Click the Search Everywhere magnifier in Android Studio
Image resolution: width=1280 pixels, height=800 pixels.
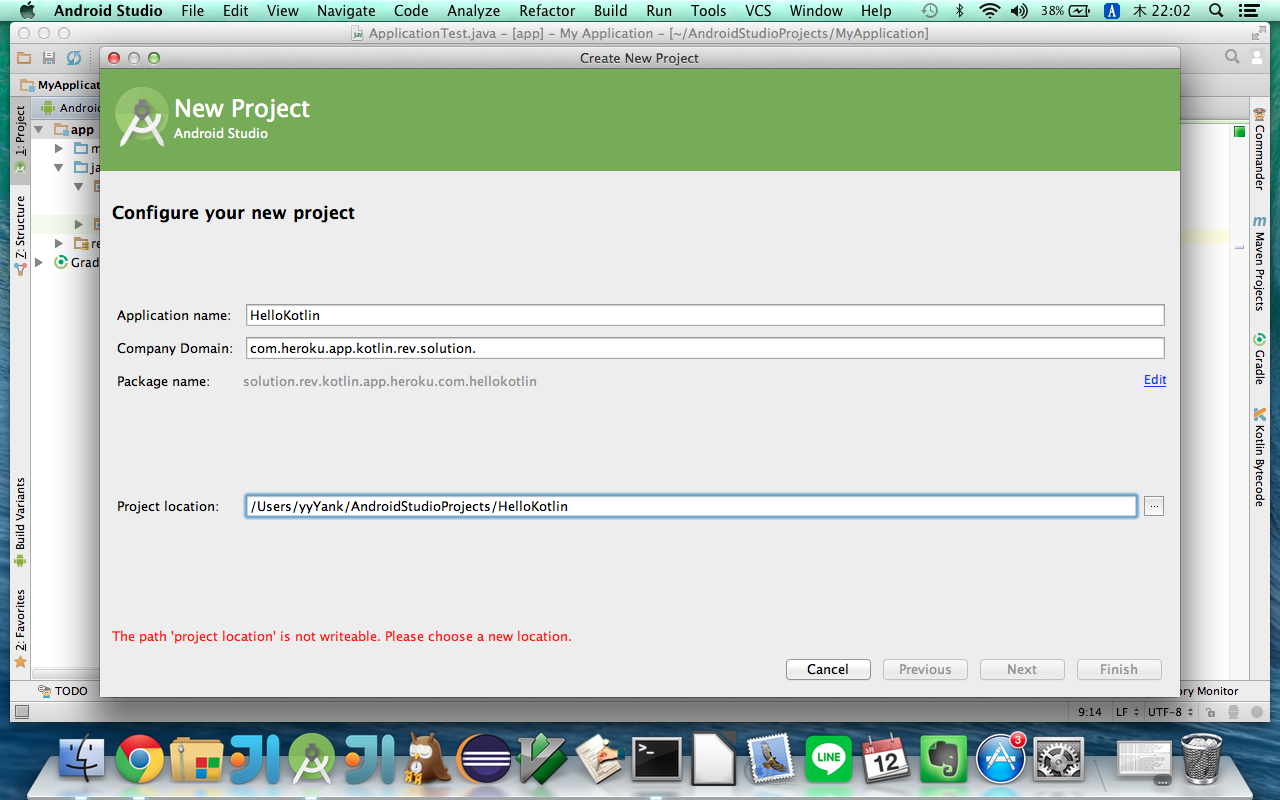click(1233, 57)
